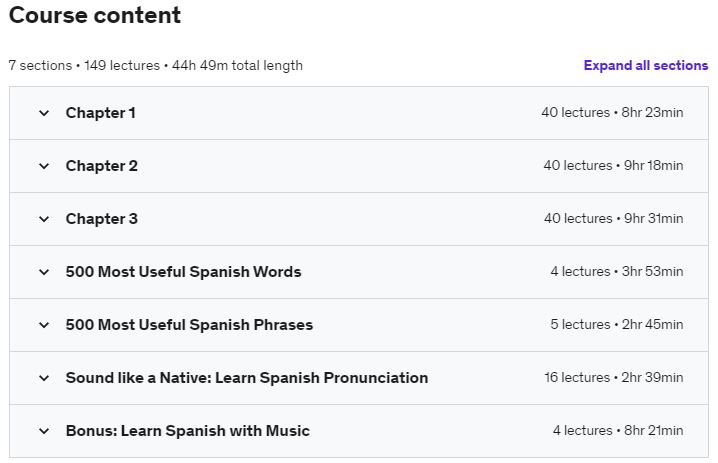
Task: Expand the Sound like a Native section chevron
Action: (44, 378)
